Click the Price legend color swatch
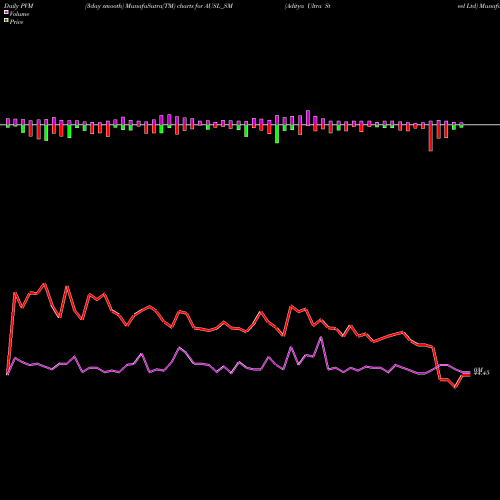500x500 pixels. click(x=6, y=21)
